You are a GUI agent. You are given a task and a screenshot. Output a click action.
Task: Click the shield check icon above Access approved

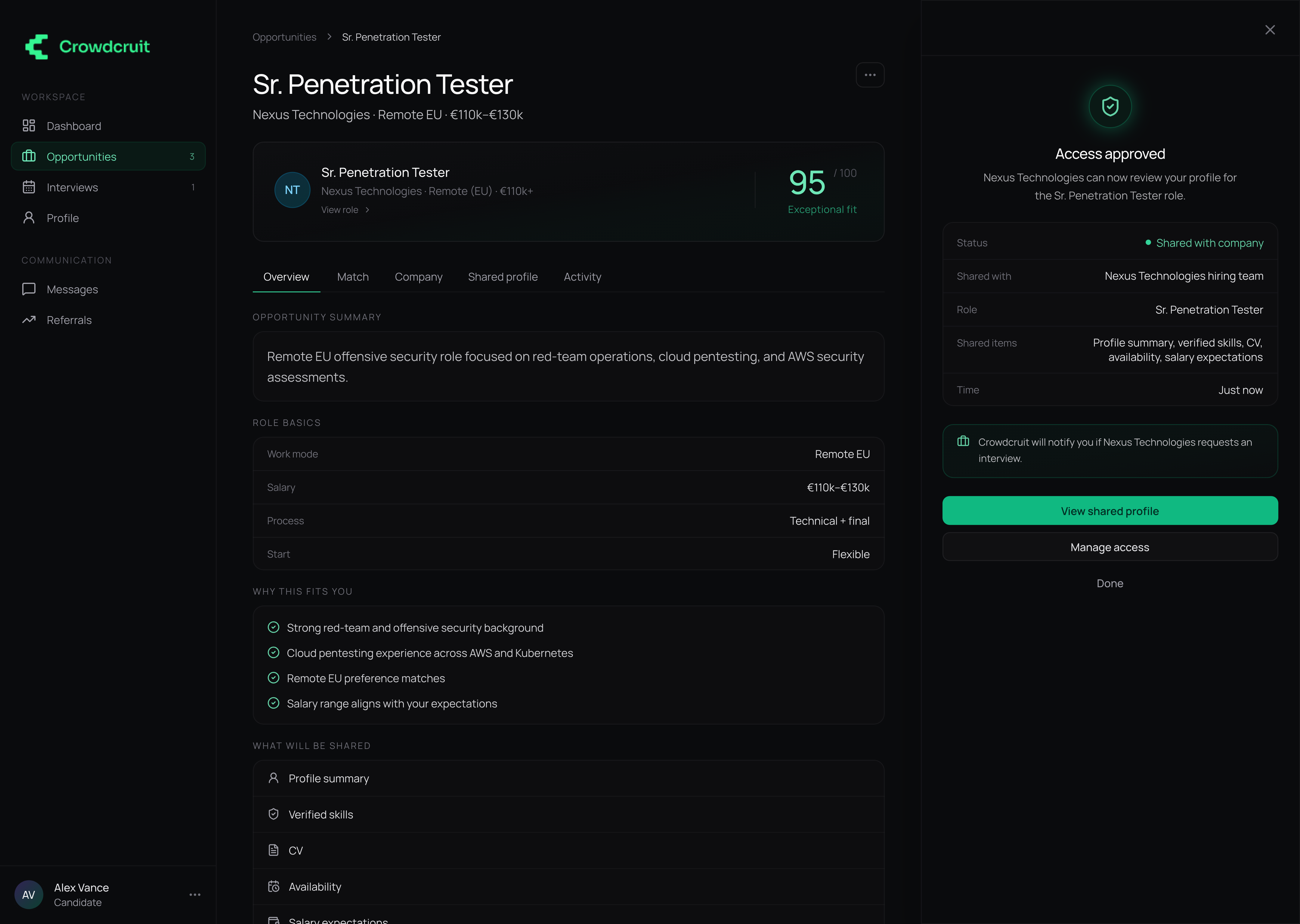pos(1110,106)
